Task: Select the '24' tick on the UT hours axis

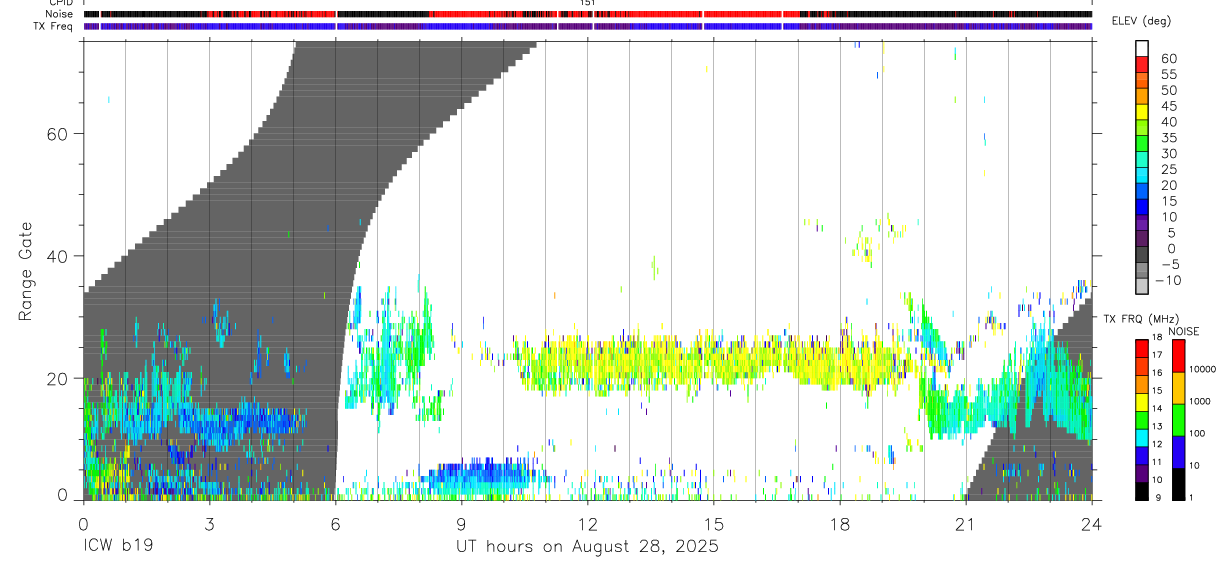Action: [x=1092, y=524]
